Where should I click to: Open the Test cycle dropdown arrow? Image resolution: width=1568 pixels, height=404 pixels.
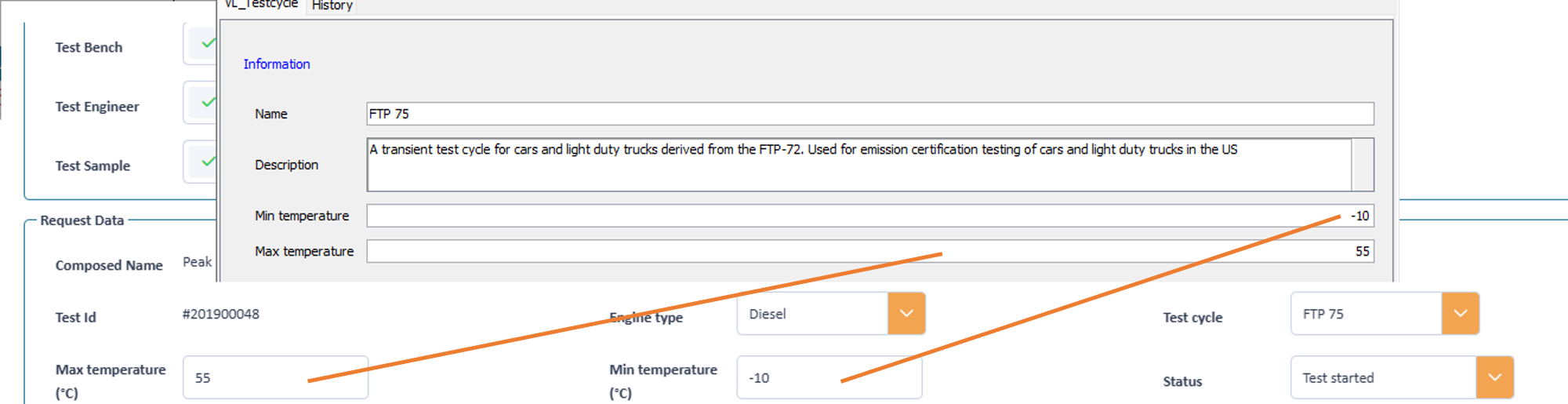[x=1460, y=313]
